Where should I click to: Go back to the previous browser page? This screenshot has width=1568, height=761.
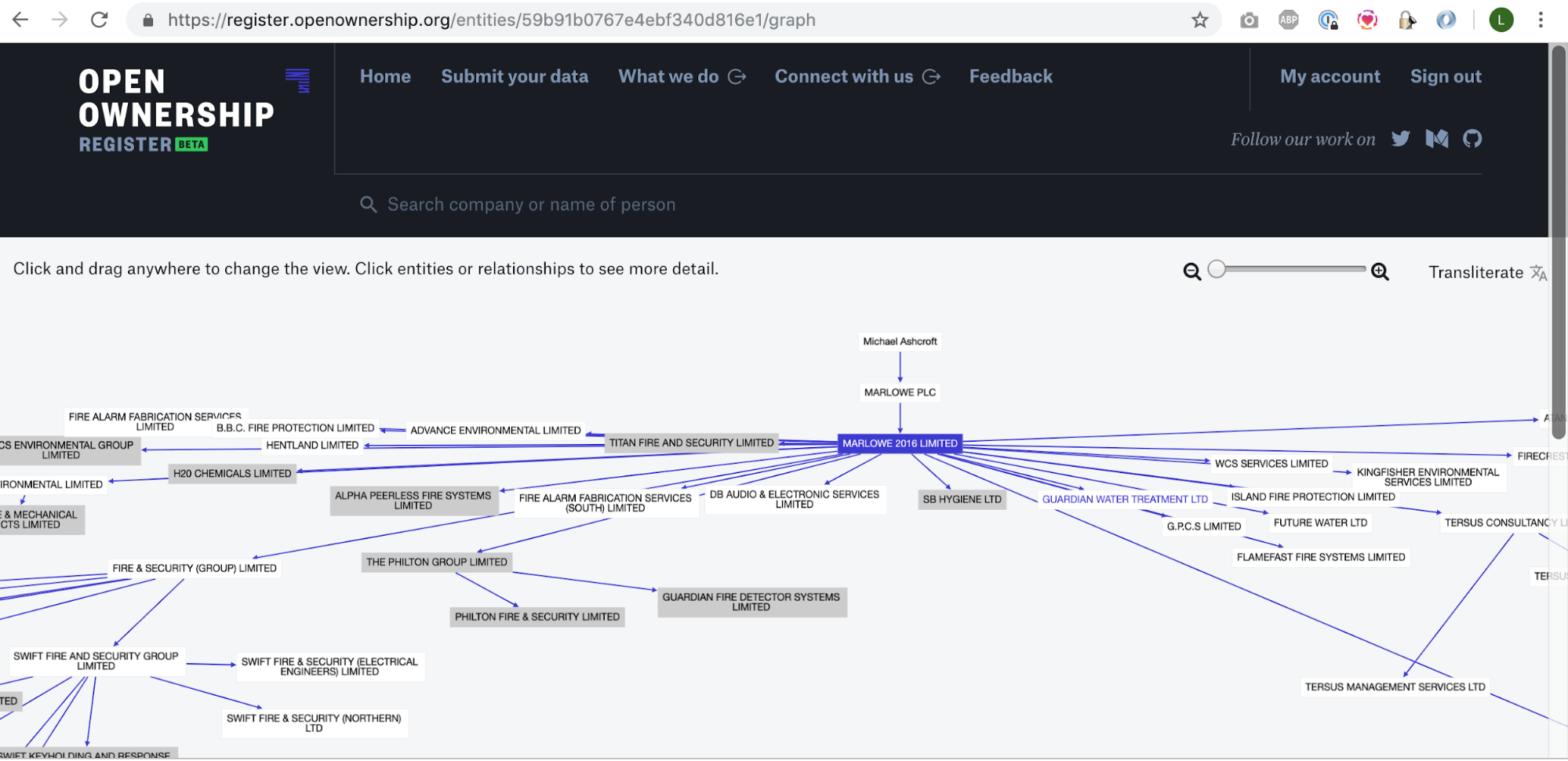[x=20, y=20]
